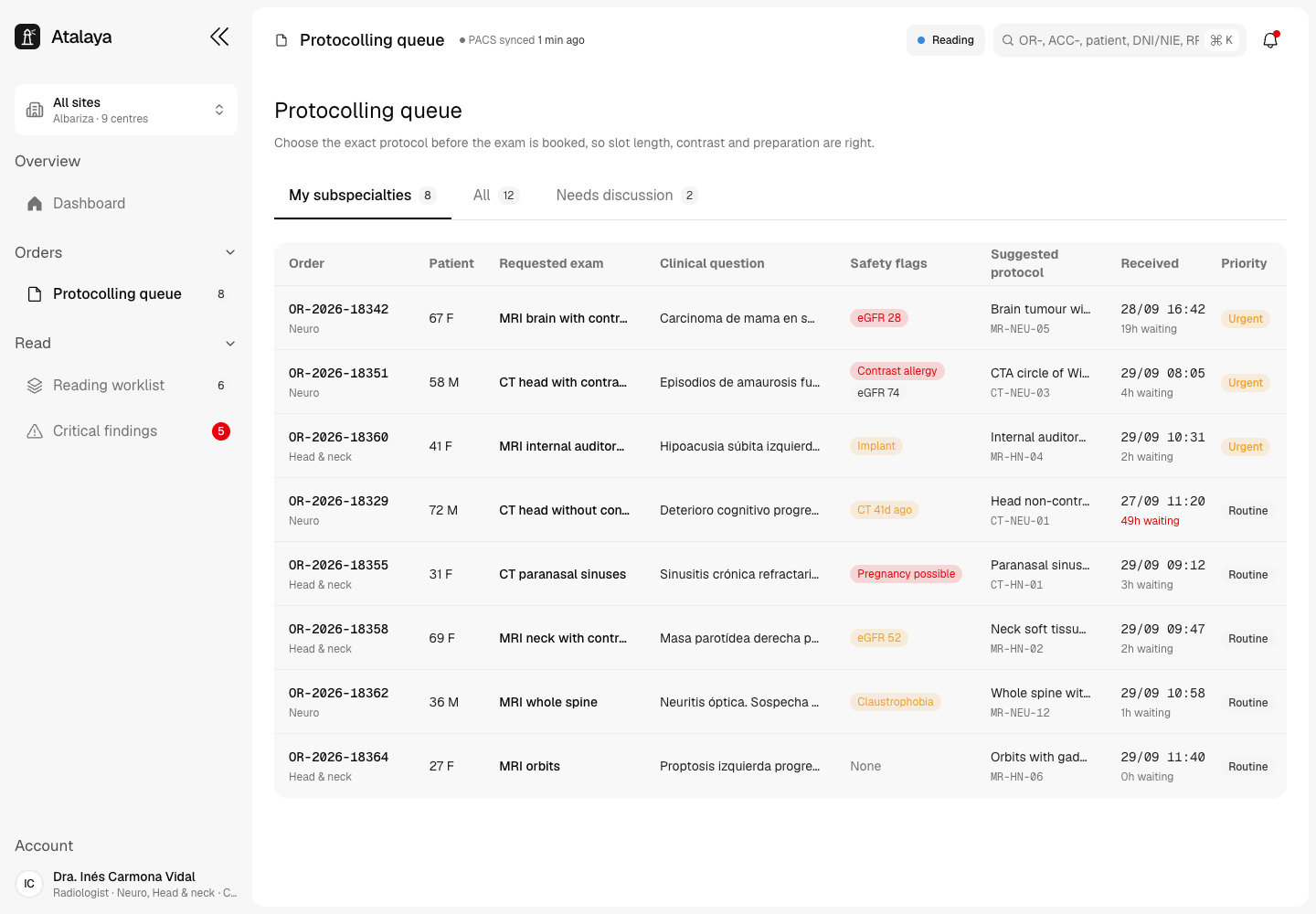Image resolution: width=1316 pixels, height=914 pixels.
Task: Click Urgent badge for OR-2026-18351
Action: 1246,383
